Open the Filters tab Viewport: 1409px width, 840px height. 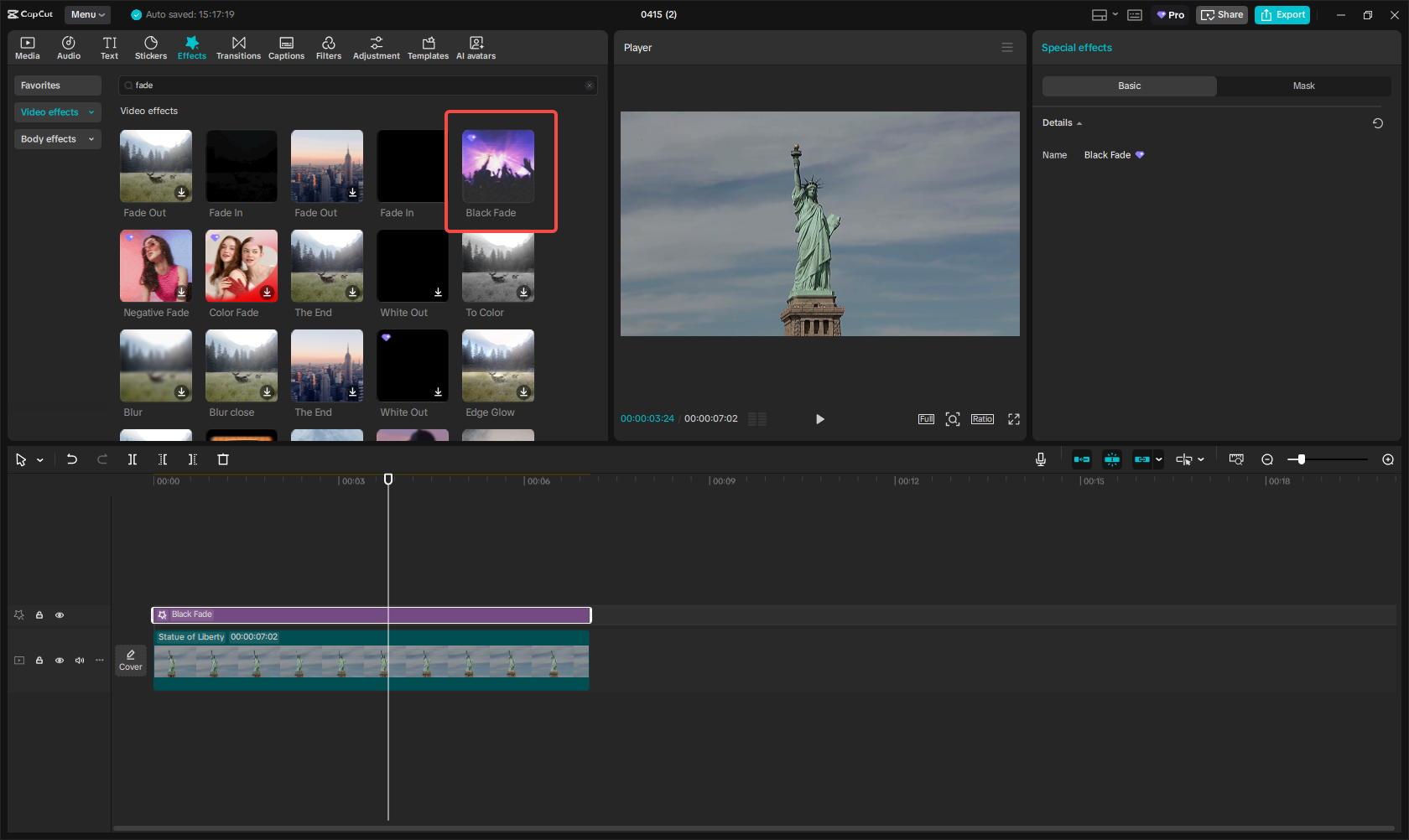(x=328, y=48)
